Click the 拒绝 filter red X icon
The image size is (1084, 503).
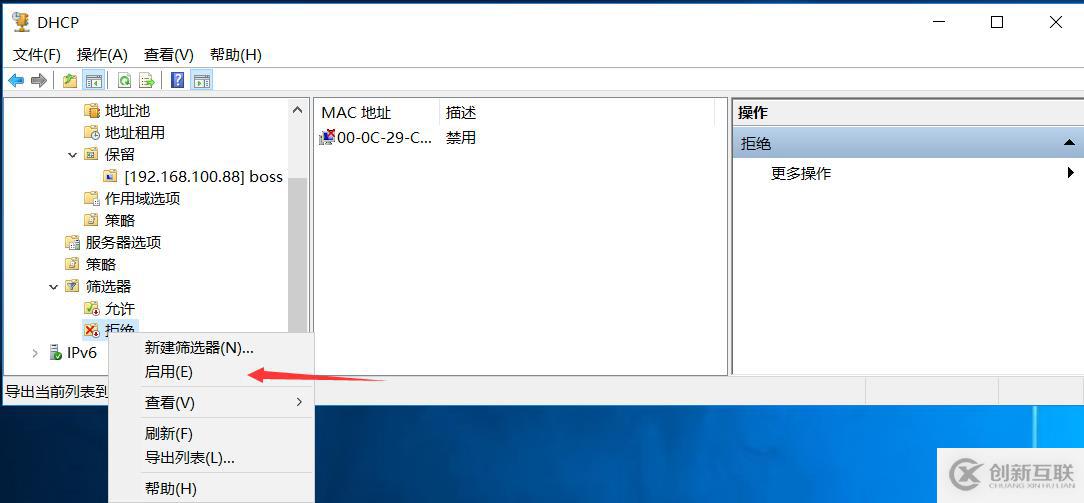coord(91,330)
